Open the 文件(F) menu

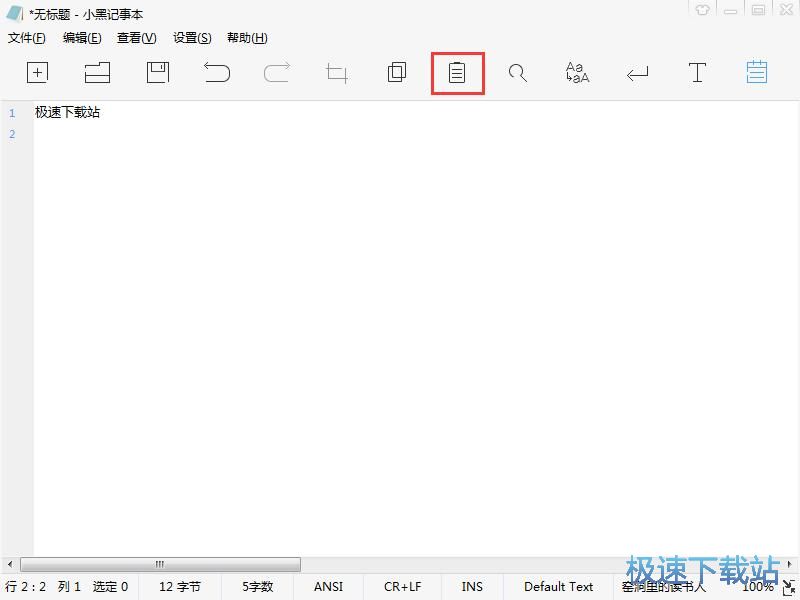click(27, 38)
